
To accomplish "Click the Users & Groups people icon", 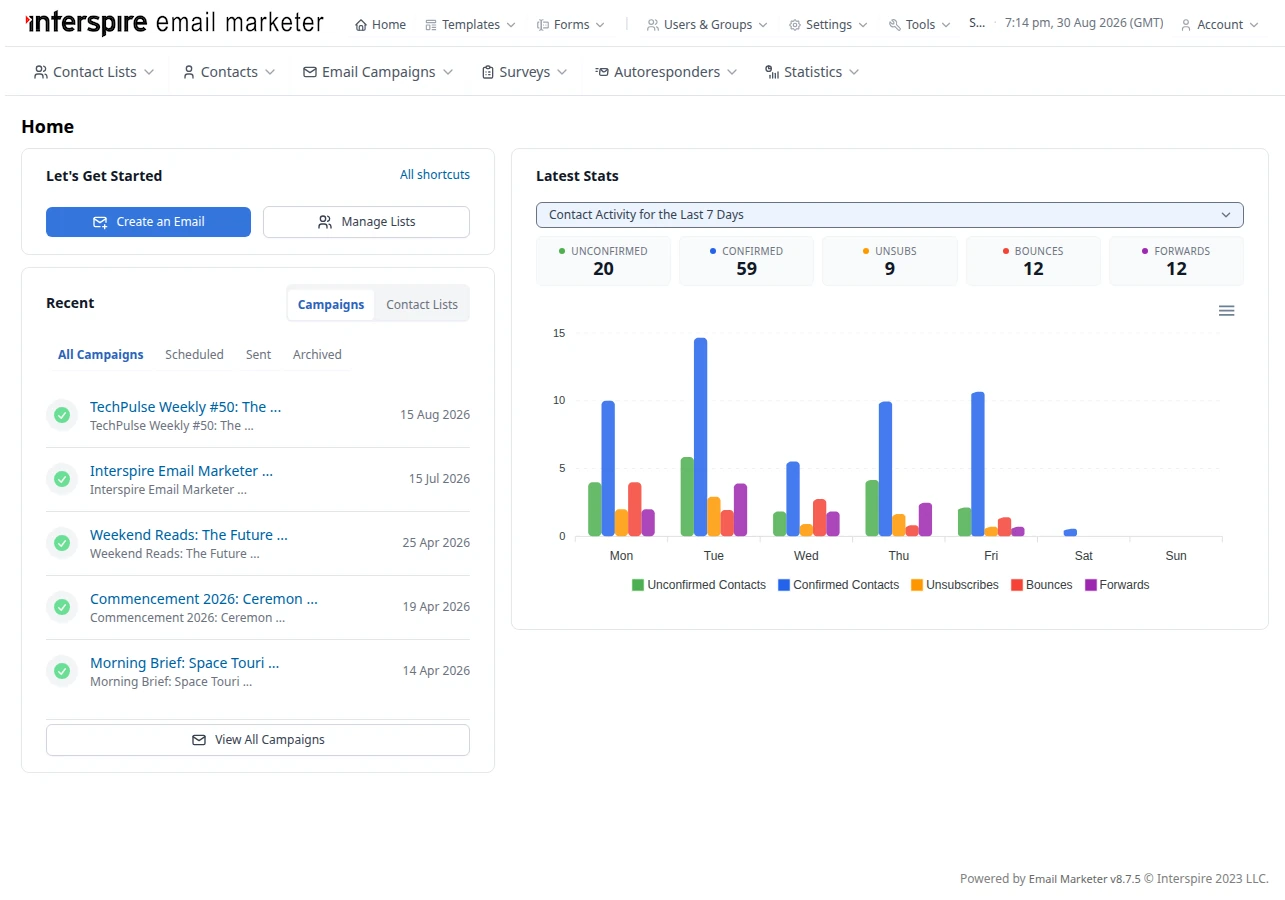I will tap(652, 25).
